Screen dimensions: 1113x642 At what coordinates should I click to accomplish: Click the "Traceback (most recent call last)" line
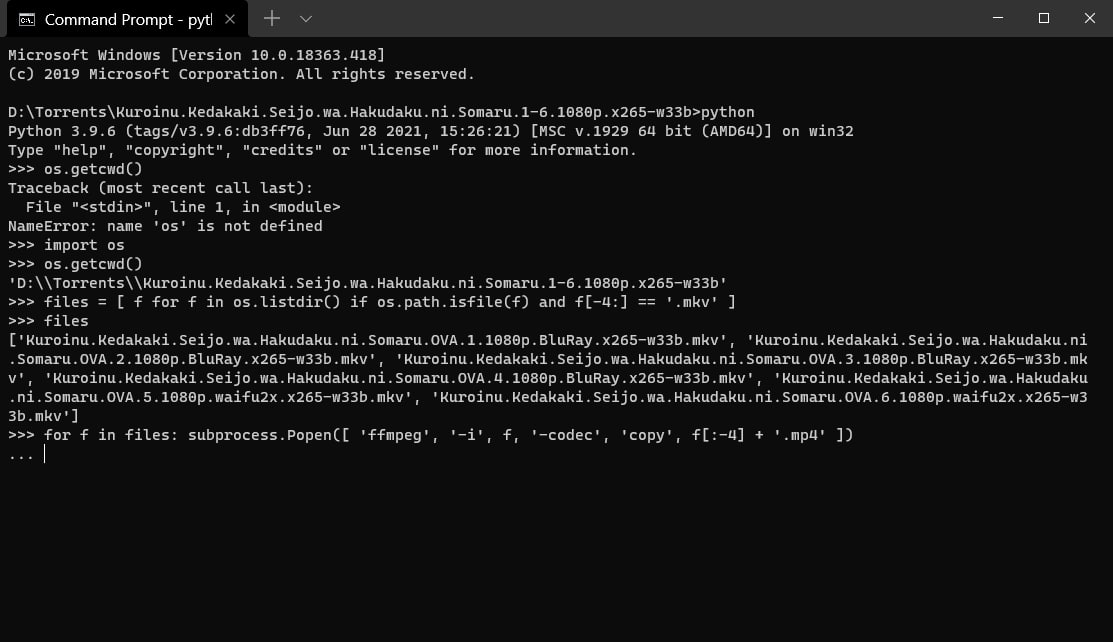pos(160,188)
